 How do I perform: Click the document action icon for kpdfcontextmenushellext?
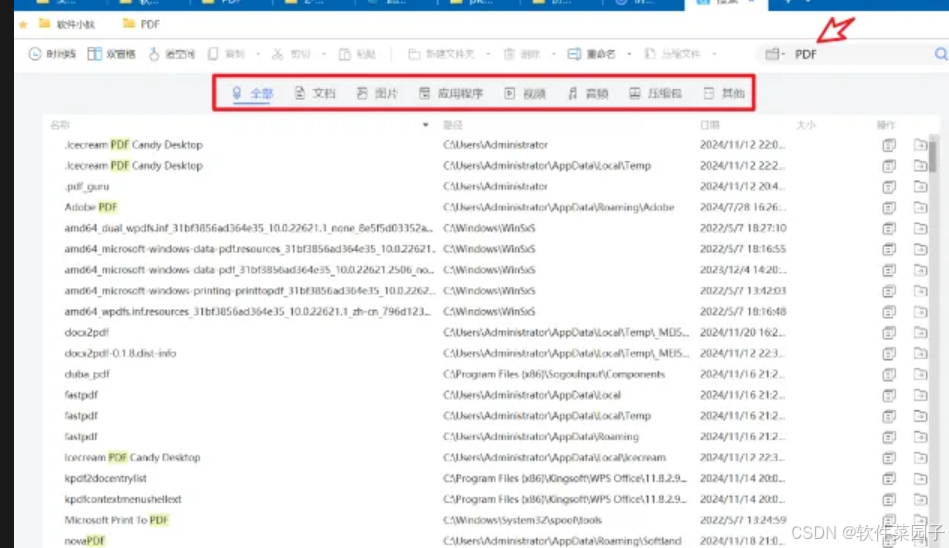click(888, 499)
